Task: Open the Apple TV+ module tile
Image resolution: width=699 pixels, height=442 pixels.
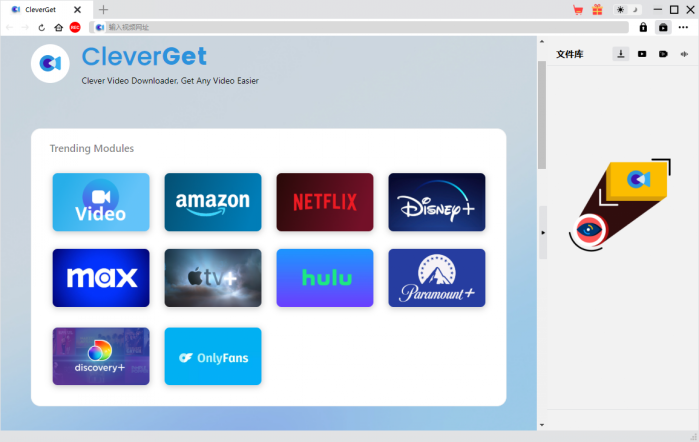Action: click(213, 278)
